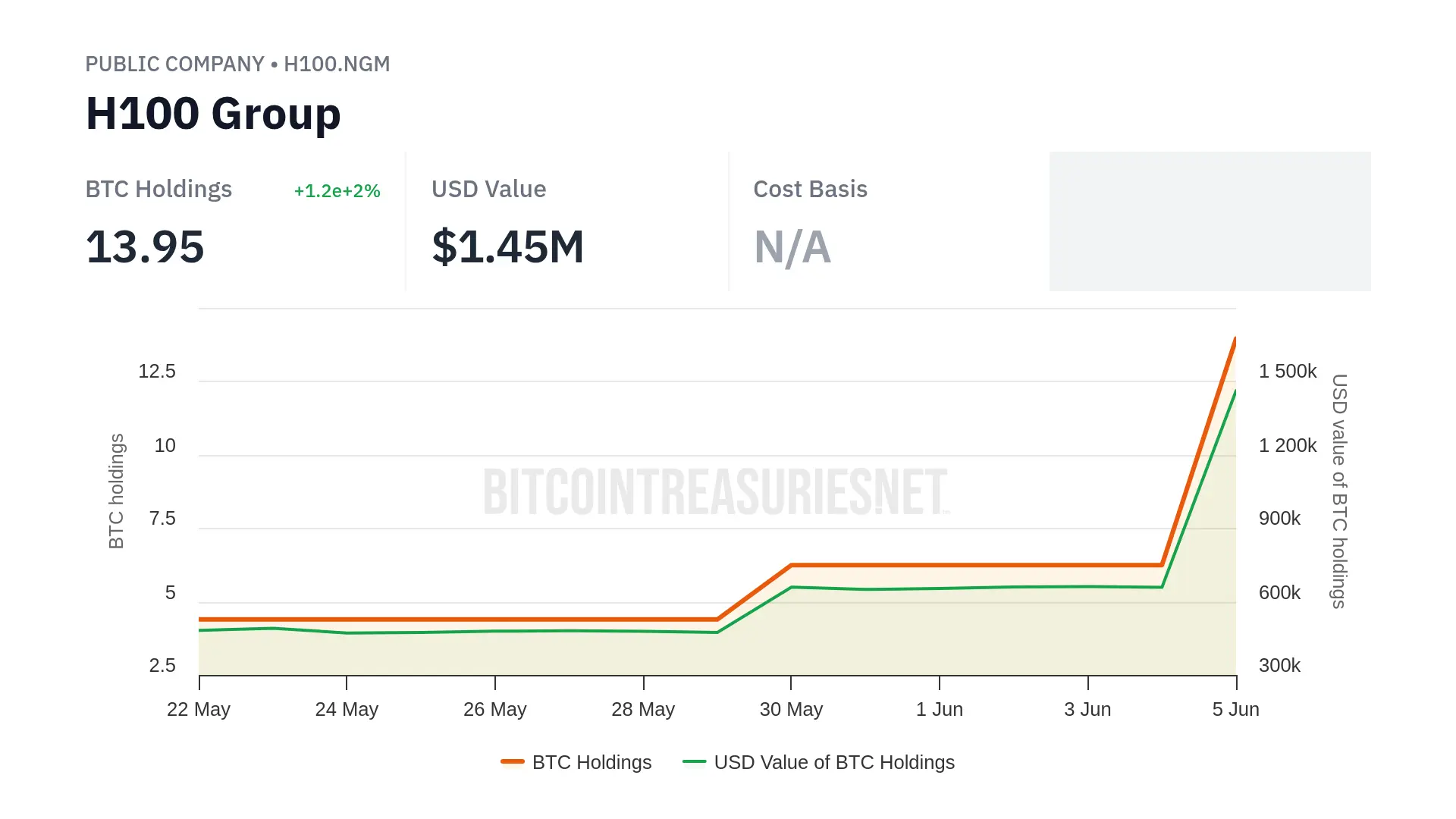Click the BTC holdings left axis title
The height and width of the screenshot is (819, 1456).
tap(116, 491)
